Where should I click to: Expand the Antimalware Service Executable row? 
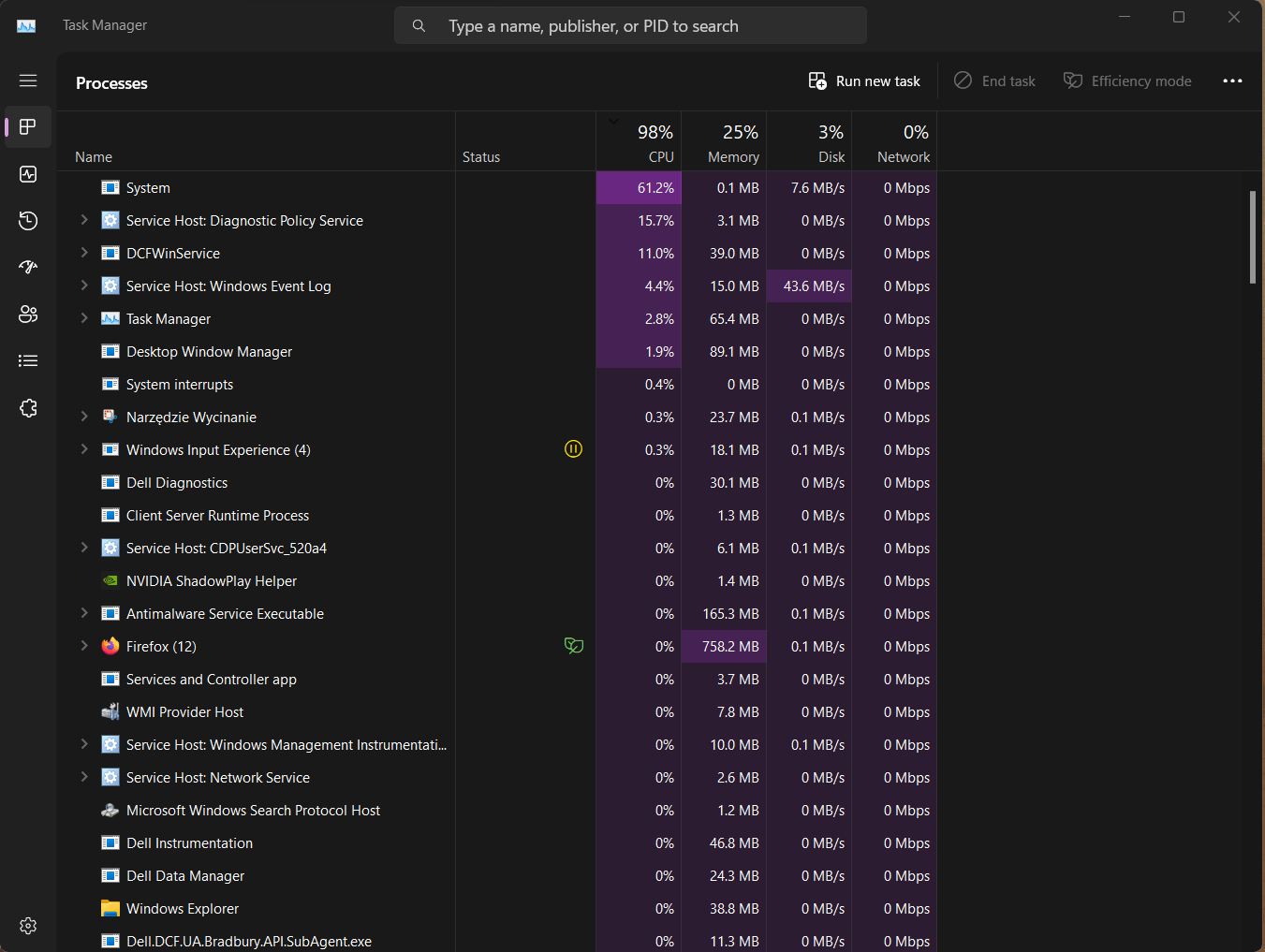[x=84, y=613]
